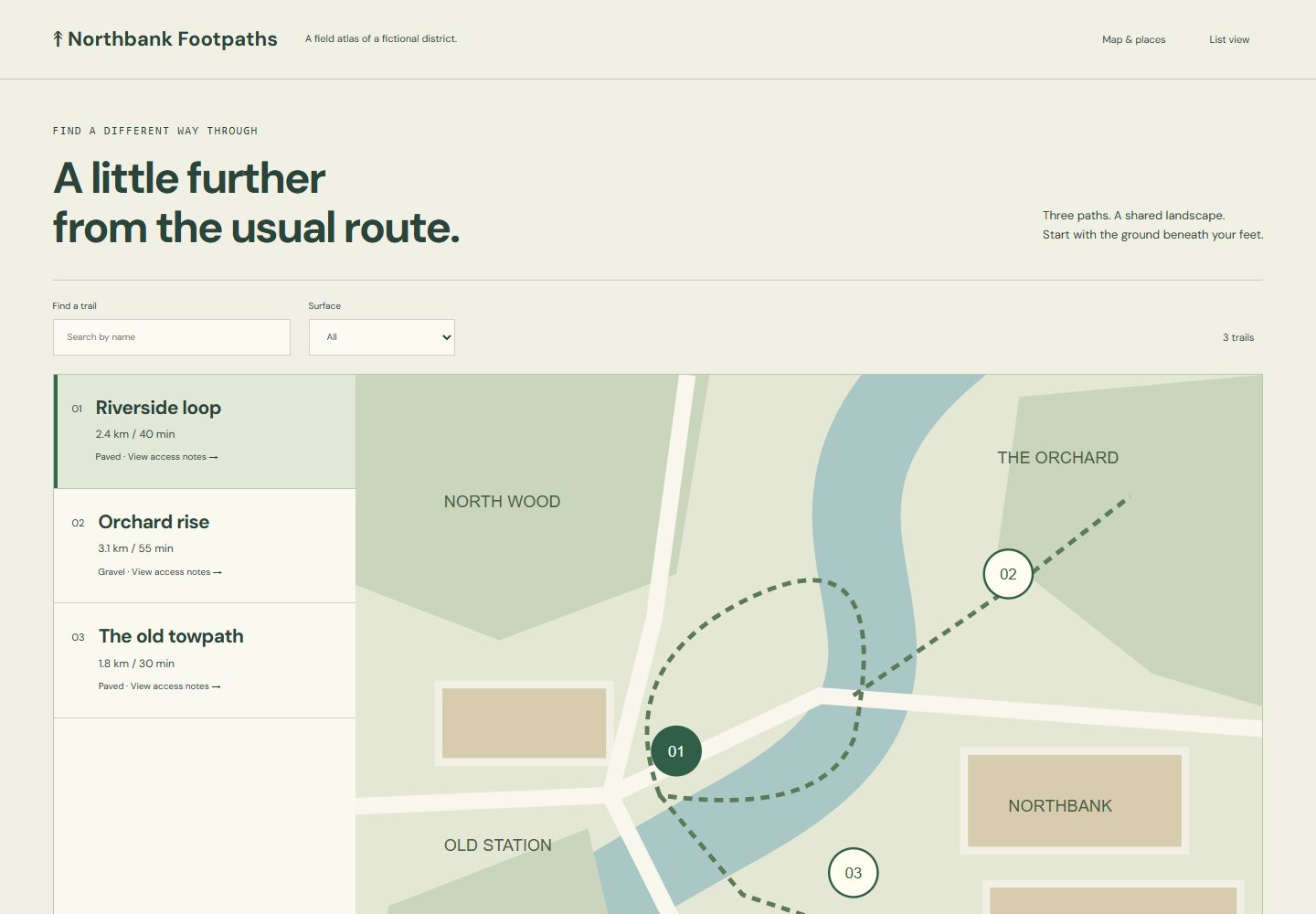This screenshot has height=914, width=1316.
Task: Click the "FIND A DIFFERENT WAY THROUGH" eyebrow
Action: tap(155, 131)
